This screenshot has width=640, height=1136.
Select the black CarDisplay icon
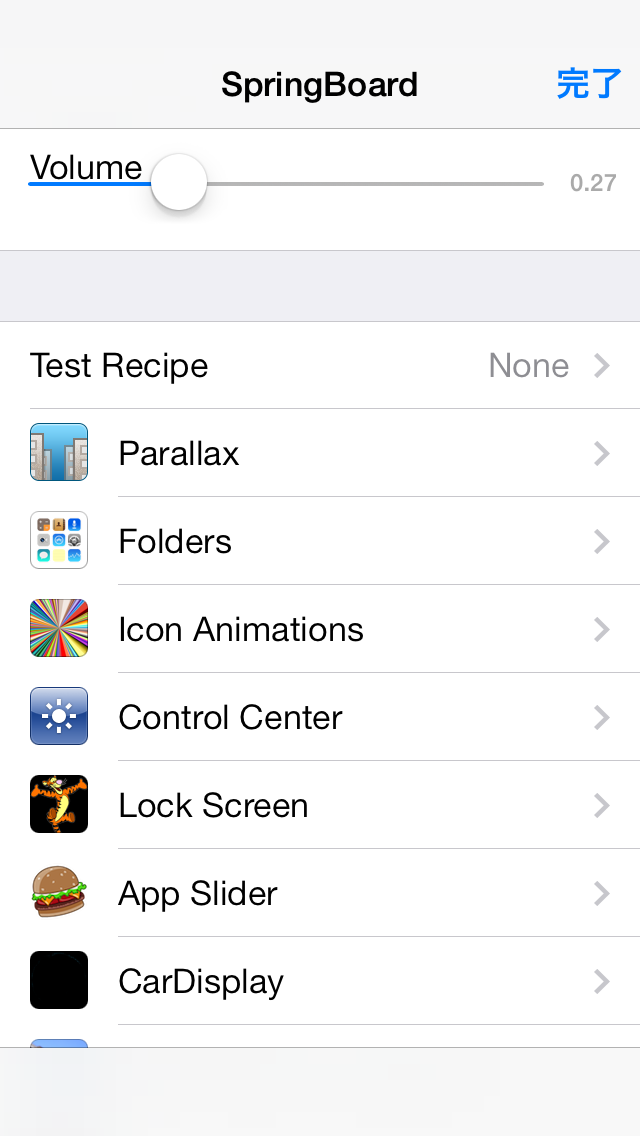(59, 980)
